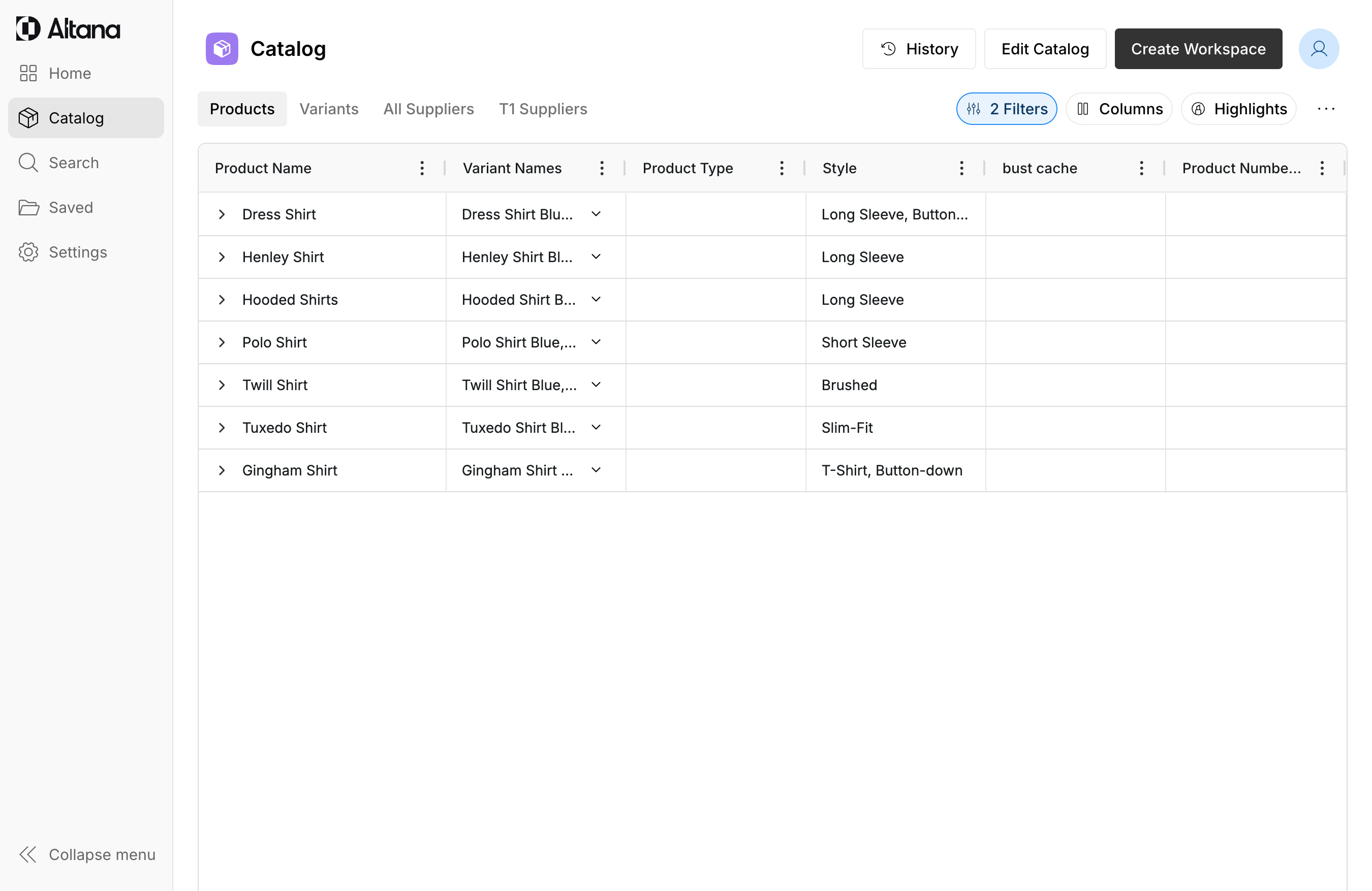Viewport: 1372px width, 891px height.
Task: Open Style column kebab menu
Action: 961,168
